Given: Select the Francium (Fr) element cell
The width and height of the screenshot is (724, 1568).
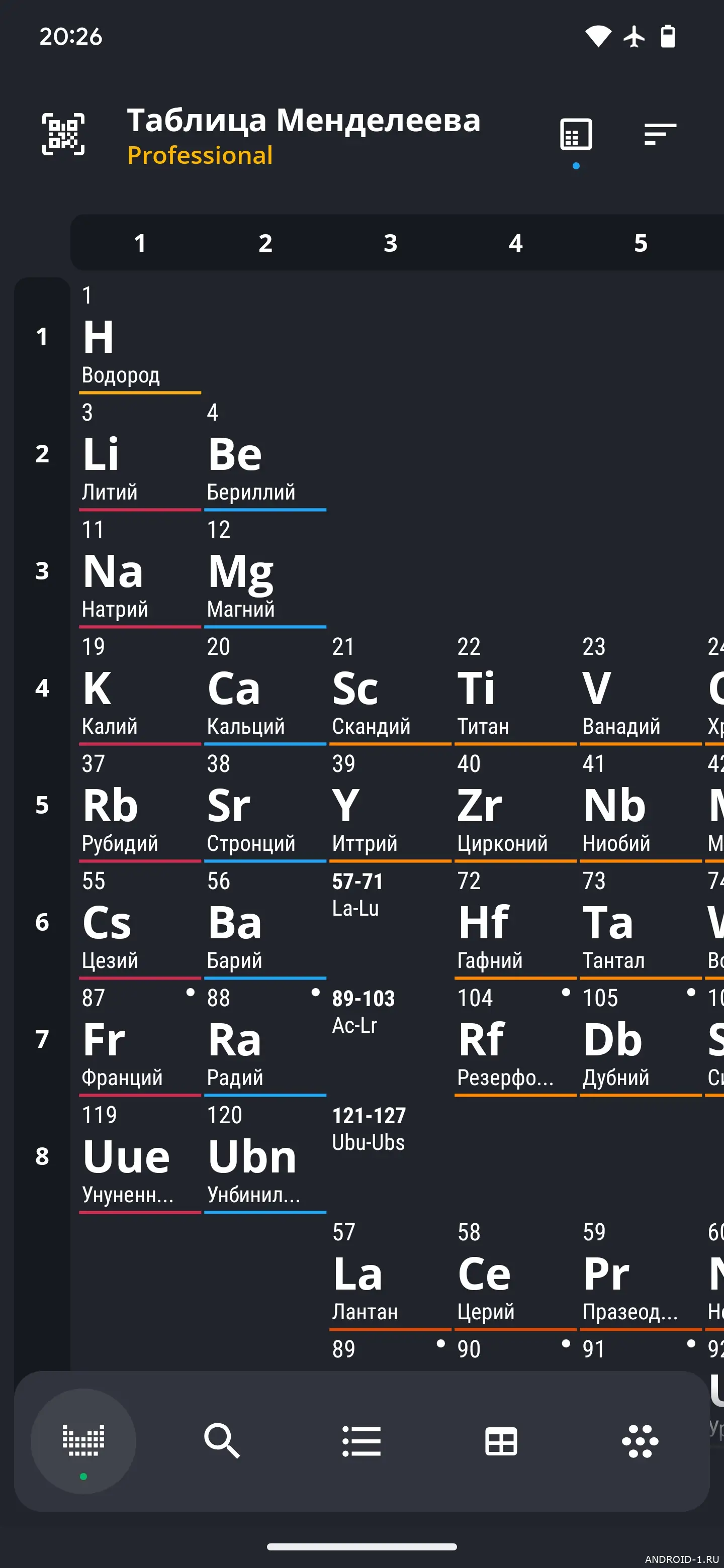Looking at the screenshot, I should click(x=139, y=1039).
